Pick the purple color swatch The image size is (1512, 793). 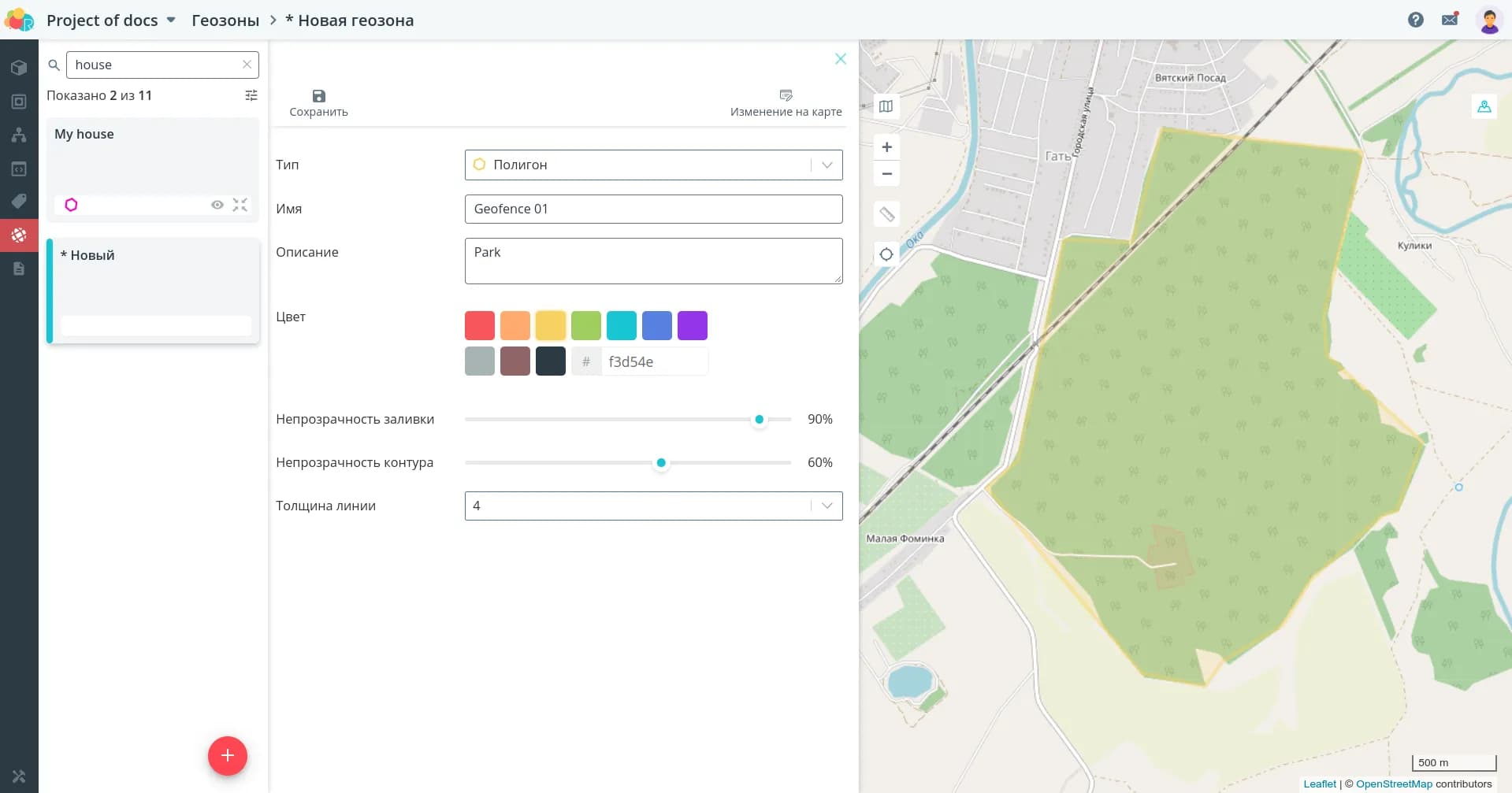(692, 325)
